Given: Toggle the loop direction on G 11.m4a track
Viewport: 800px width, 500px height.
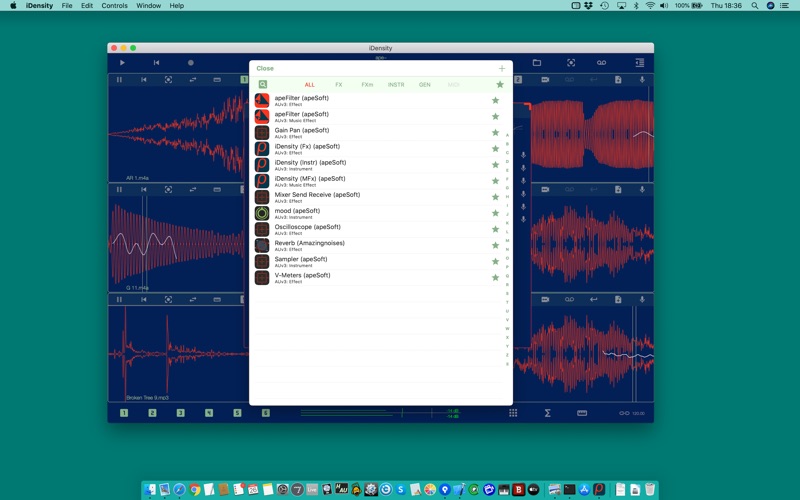Looking at the screenshot, I should pos(193,189).
